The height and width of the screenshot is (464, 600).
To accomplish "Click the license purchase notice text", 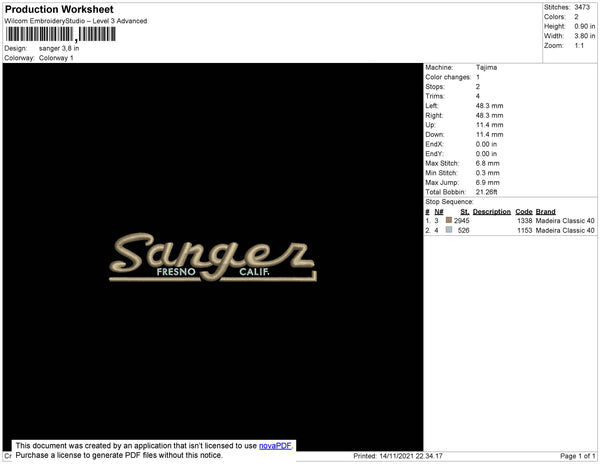I will 119,455.
